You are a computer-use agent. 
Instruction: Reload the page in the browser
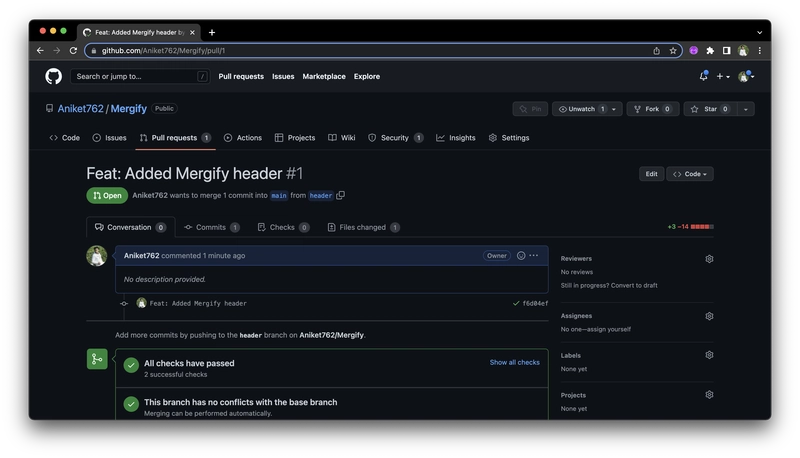(73, 50)
